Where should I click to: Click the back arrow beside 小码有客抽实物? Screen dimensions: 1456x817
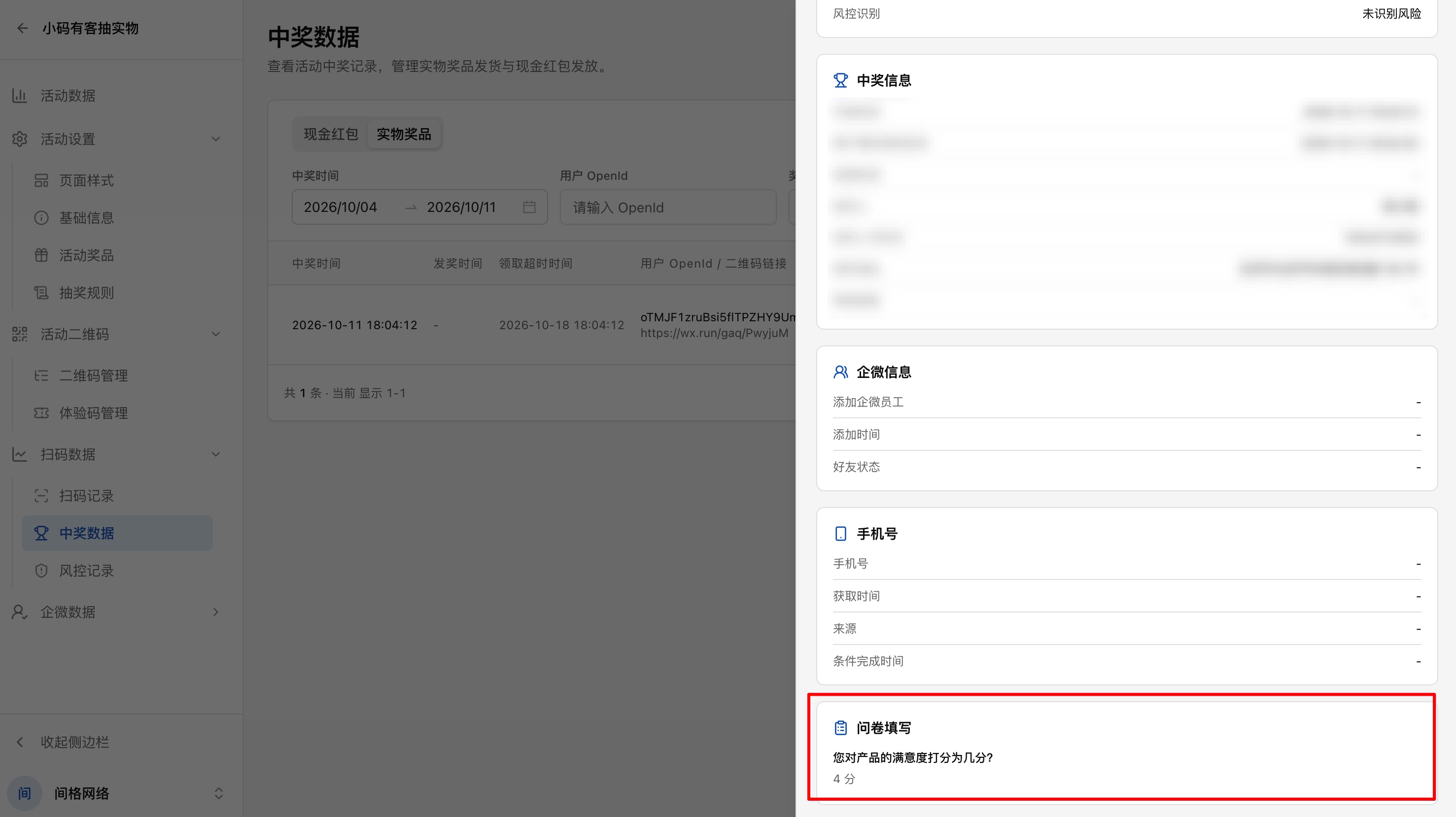(22, 28)
